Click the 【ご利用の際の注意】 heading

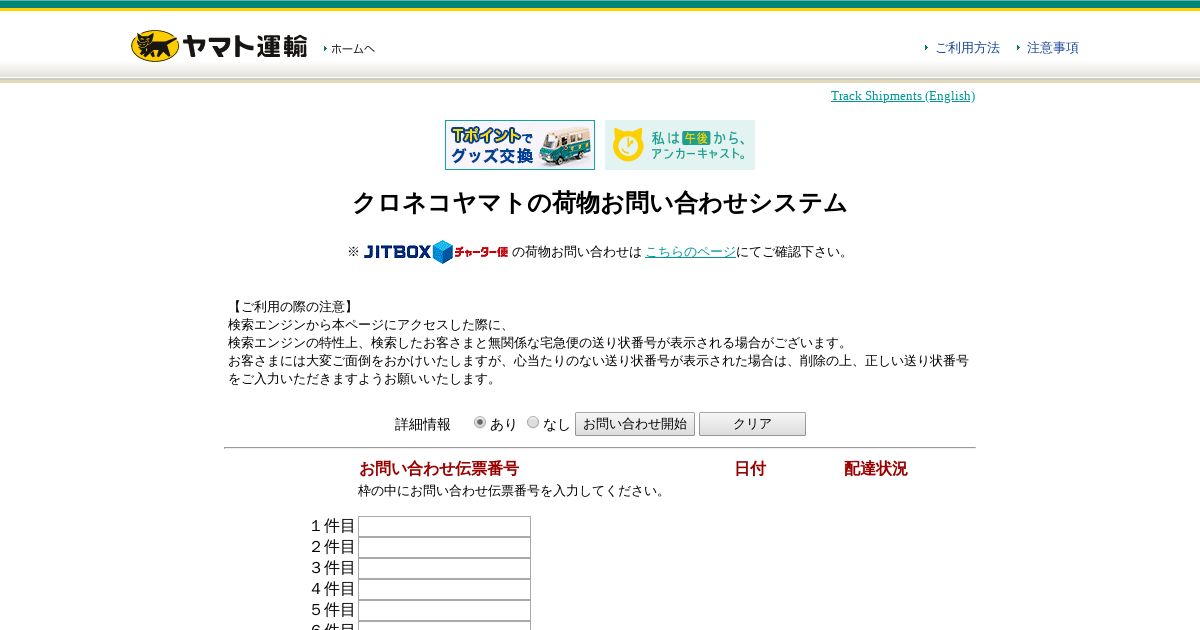(x=292, y=307)
